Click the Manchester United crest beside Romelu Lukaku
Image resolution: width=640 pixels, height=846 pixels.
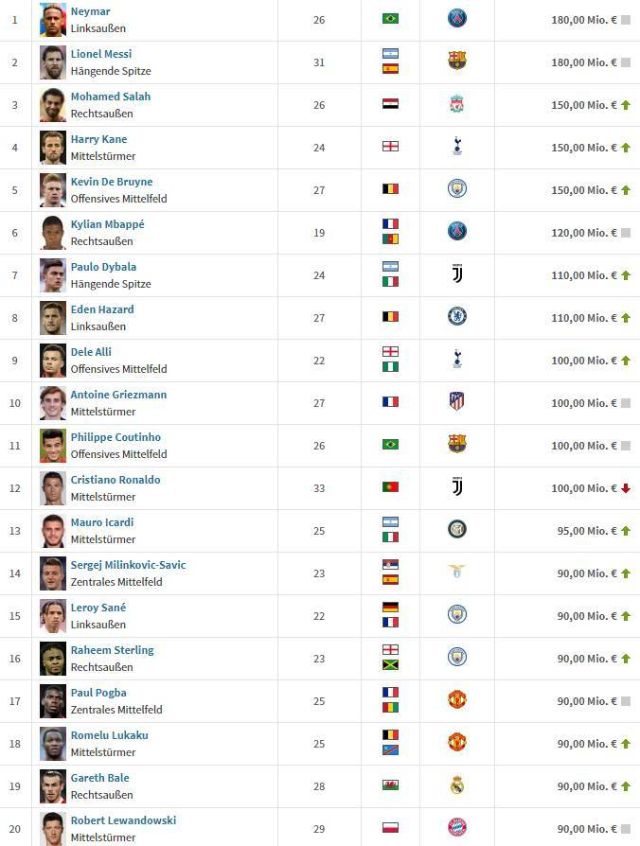click(457, 742)
